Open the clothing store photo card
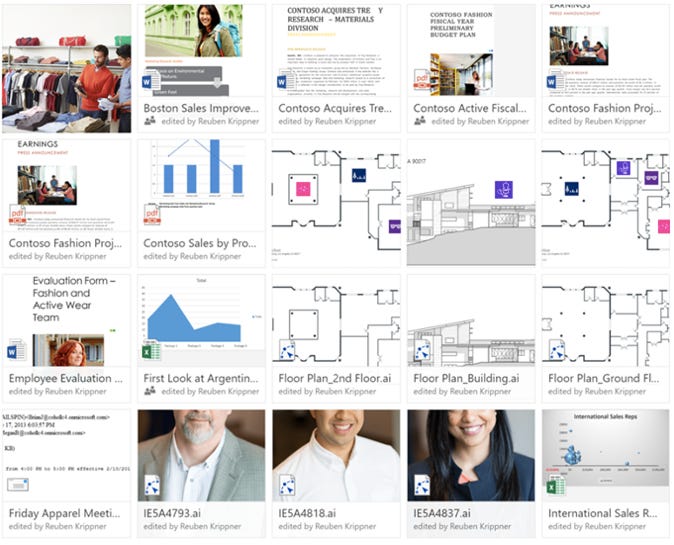The width and height of the screenshot is (674, 545). coord(67,68)
